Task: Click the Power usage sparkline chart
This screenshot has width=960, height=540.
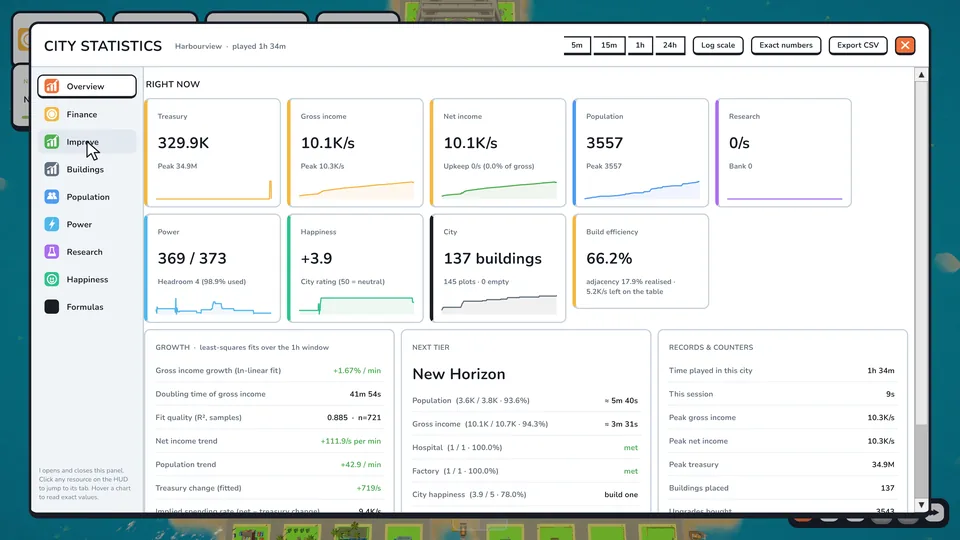Action: click(214, 306)
